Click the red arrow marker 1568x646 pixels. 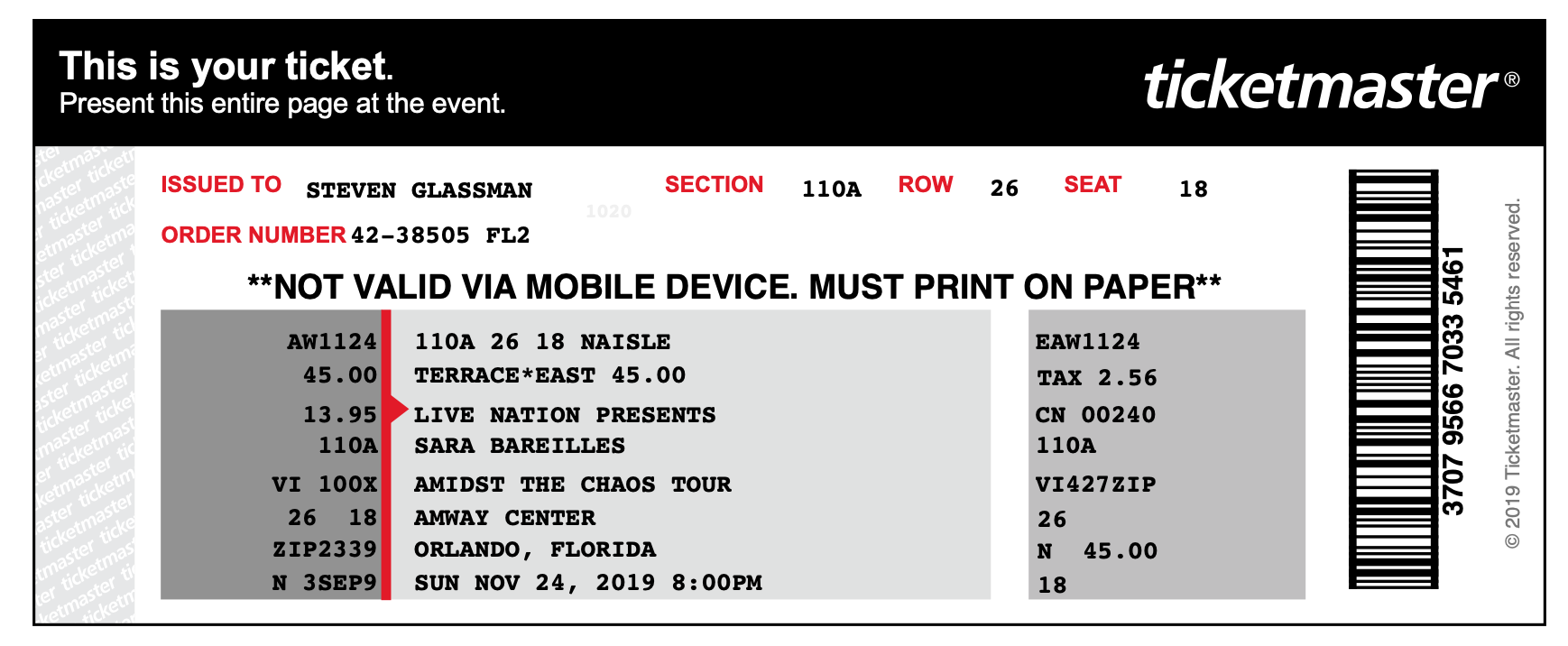pos(398,410)
